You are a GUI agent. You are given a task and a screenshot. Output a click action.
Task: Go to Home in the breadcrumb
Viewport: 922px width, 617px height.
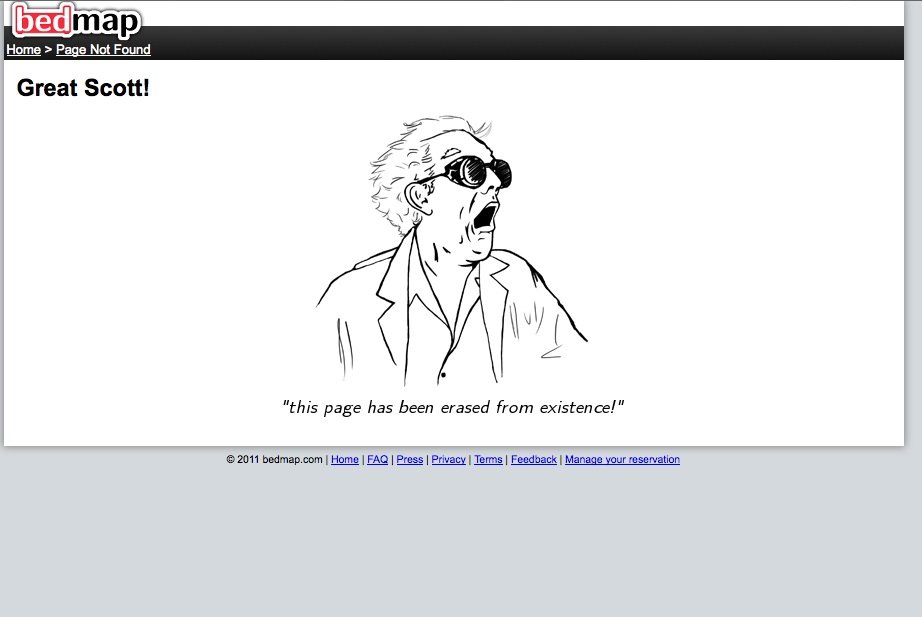pos(24,49)
